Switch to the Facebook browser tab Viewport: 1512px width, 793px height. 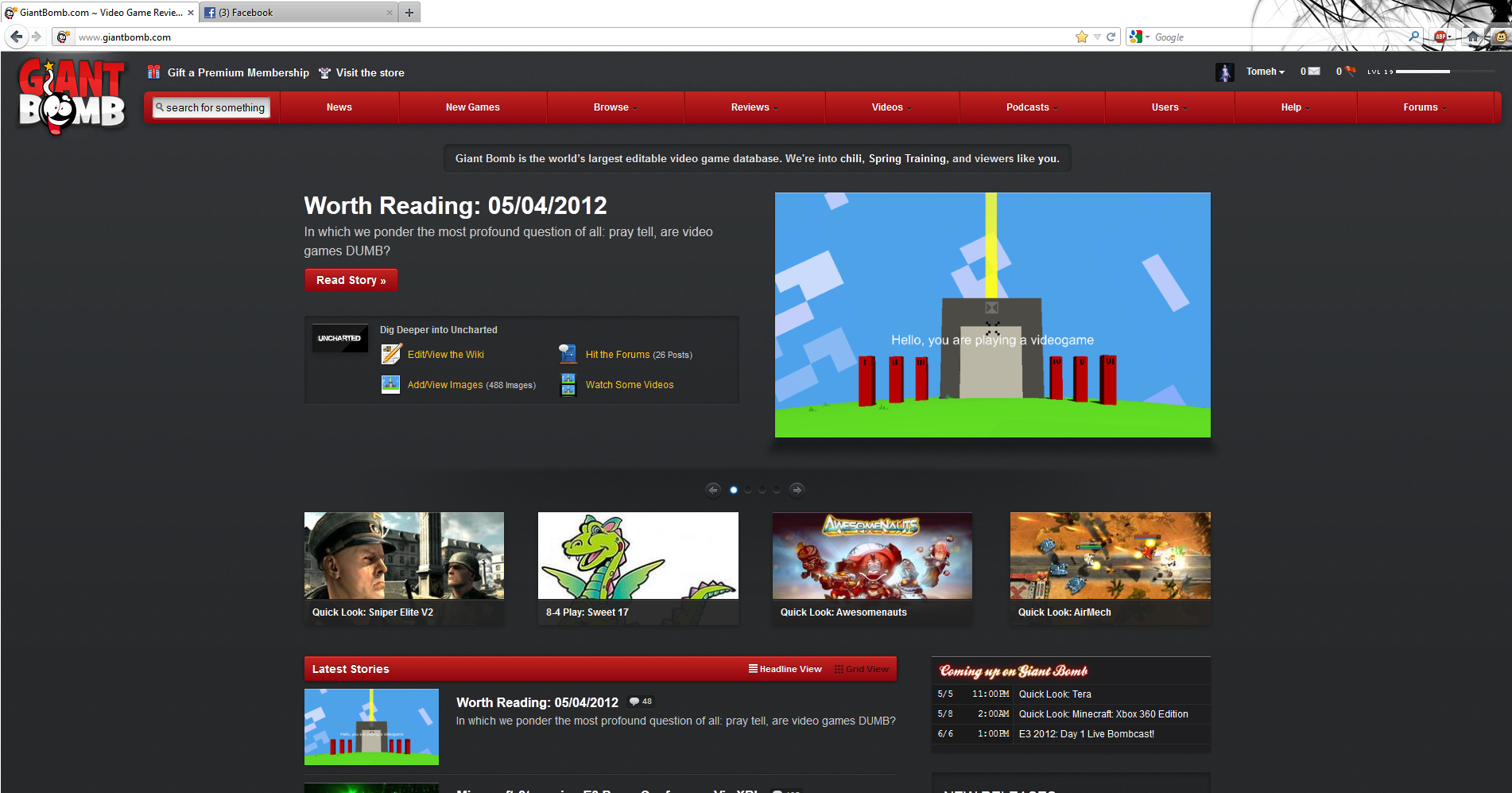pyautogui.click(x=298, y=12)
